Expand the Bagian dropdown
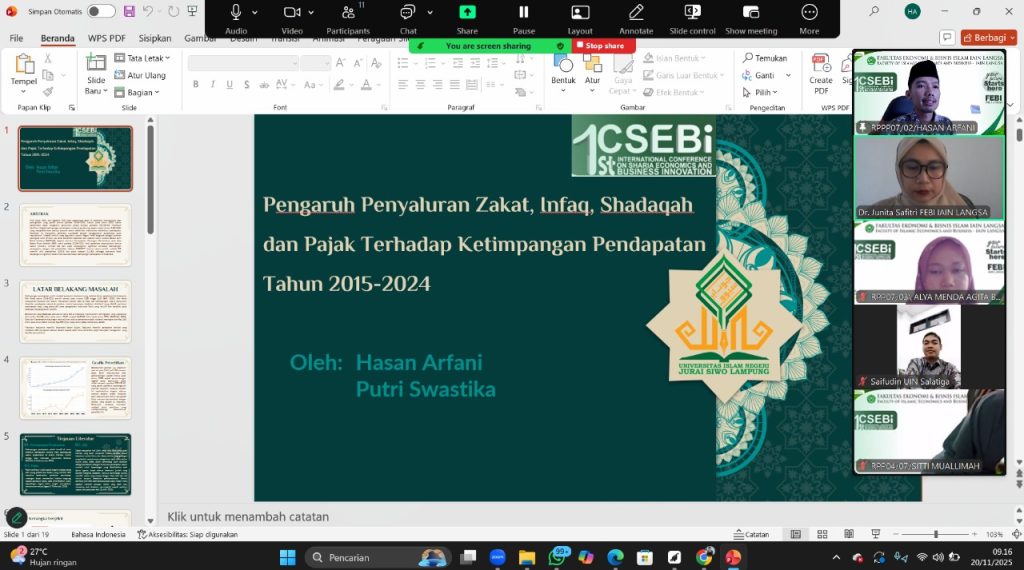This screenshot has width=1024, height=570. pyautogui.click(x=143, y=92)
